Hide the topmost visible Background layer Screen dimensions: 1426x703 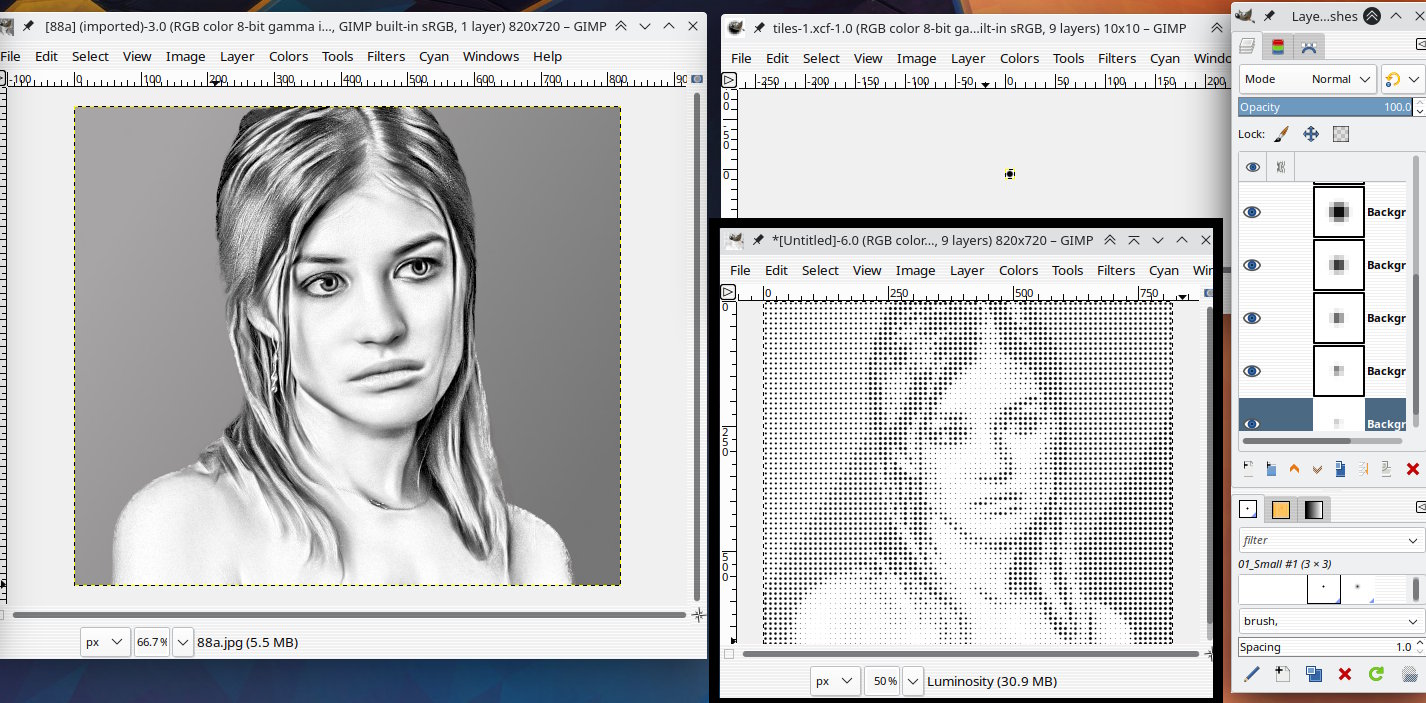click(x=1252, y=212)
